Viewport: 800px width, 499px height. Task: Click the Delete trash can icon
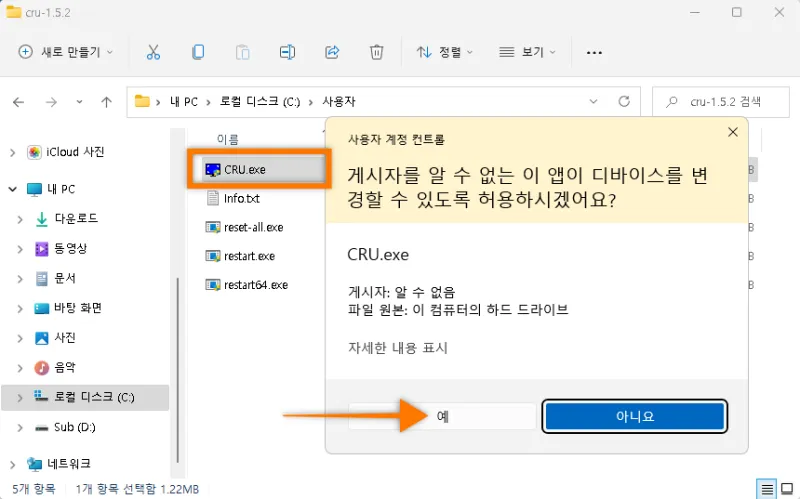tap(377, 52)
